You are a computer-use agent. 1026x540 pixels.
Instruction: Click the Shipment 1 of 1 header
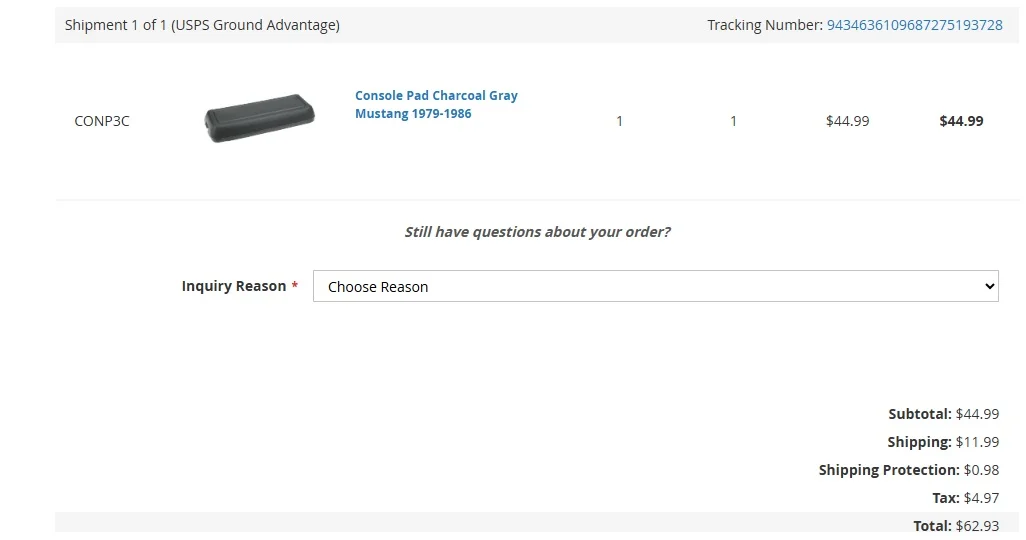pyautogui.click(x=202, y=25)
